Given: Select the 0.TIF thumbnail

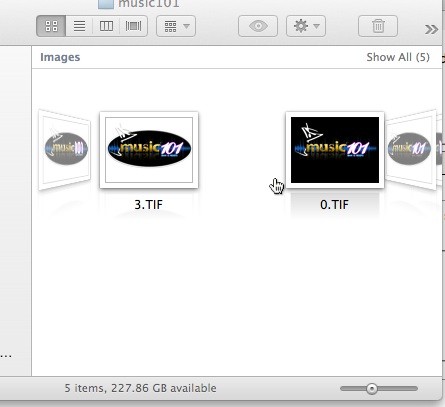Looking at the screenshot, I should [x=335, y=150].
